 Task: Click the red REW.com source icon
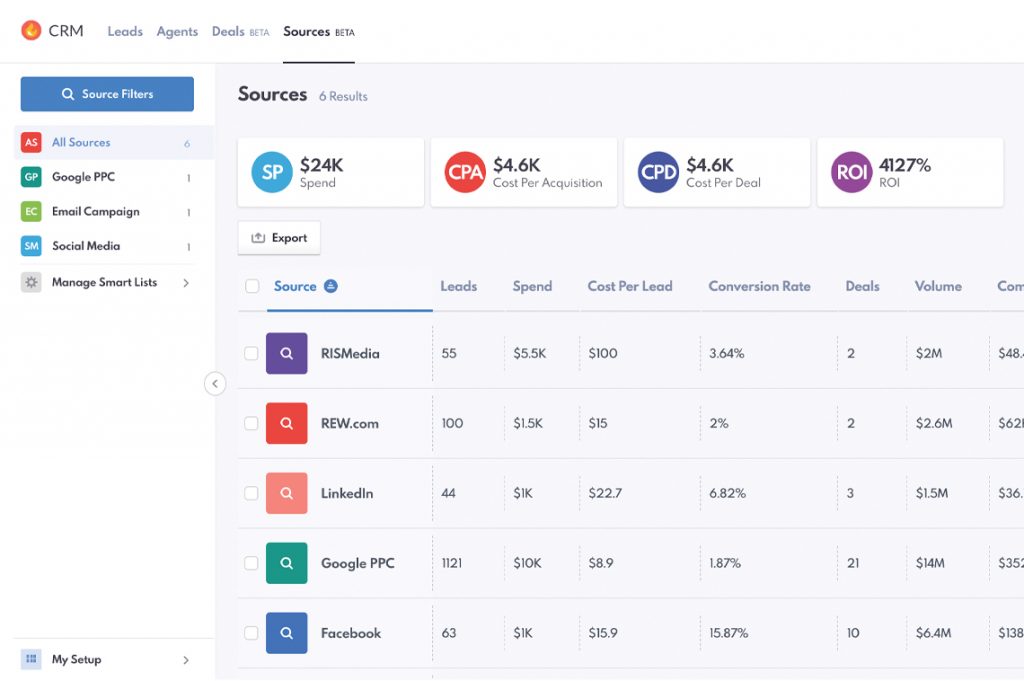(x=286, y=424)
